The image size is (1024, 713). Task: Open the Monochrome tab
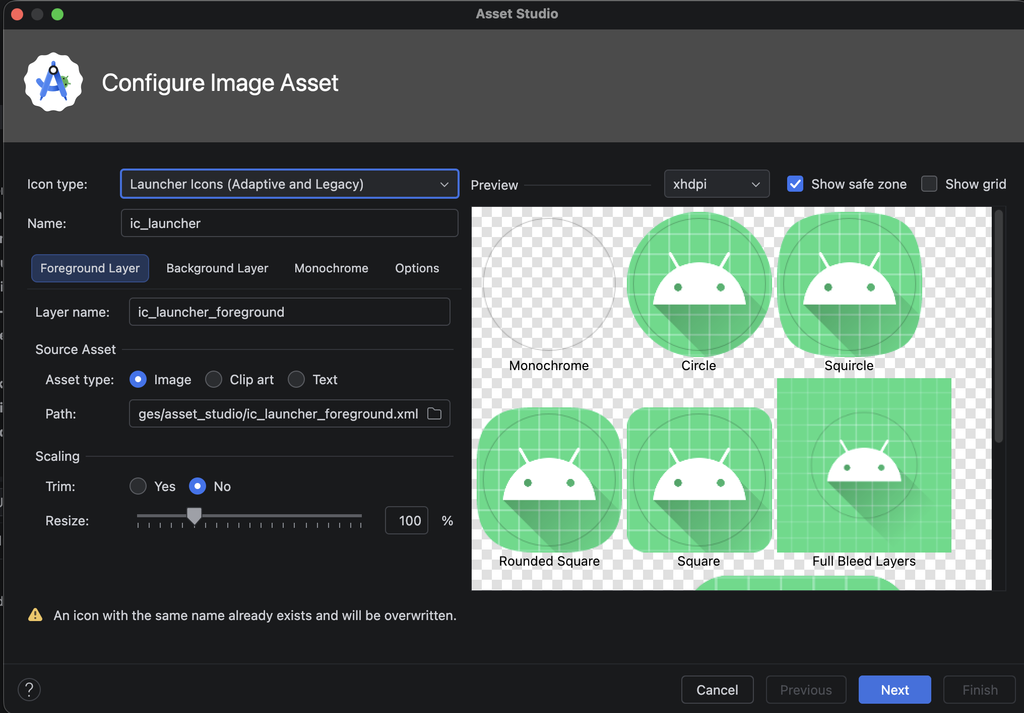(x=331, y=268)
